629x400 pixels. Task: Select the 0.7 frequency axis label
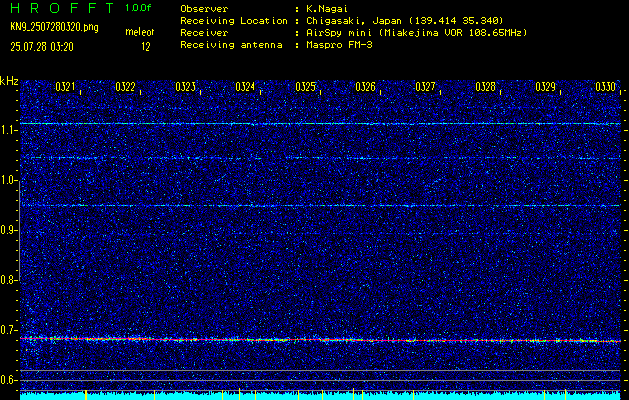7,330
